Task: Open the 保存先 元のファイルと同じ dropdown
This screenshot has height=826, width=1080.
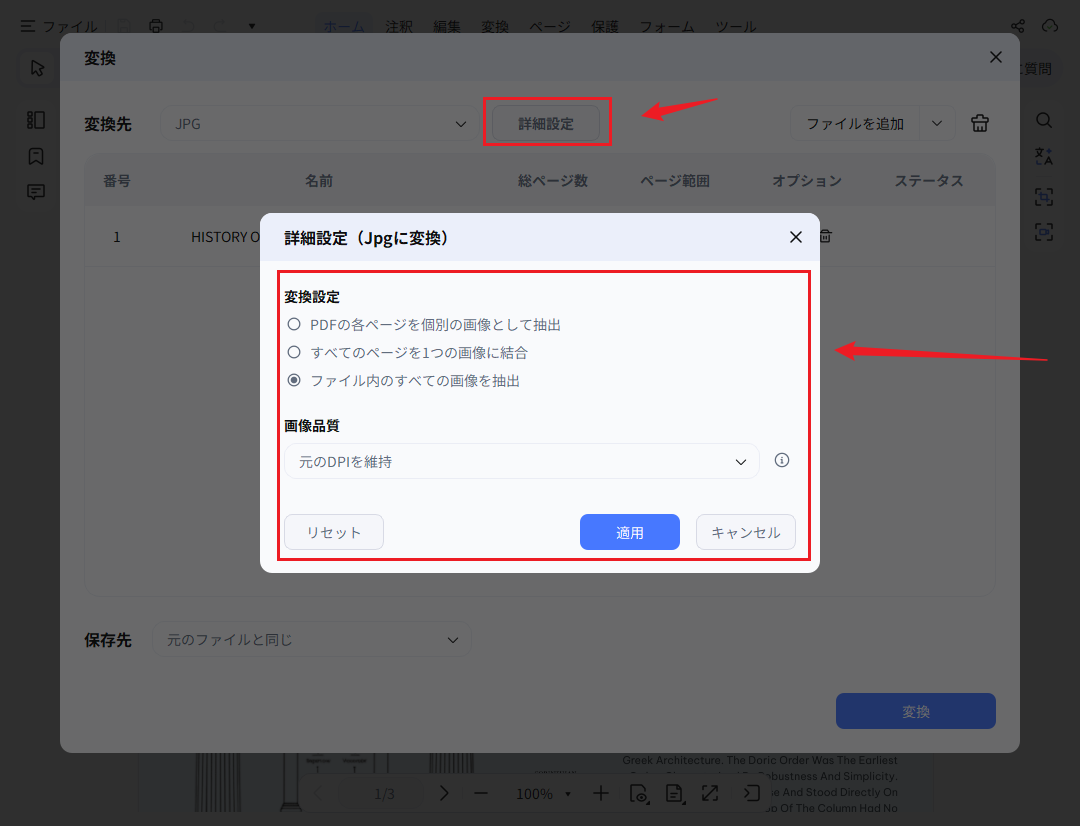Action: click(312, 639)
